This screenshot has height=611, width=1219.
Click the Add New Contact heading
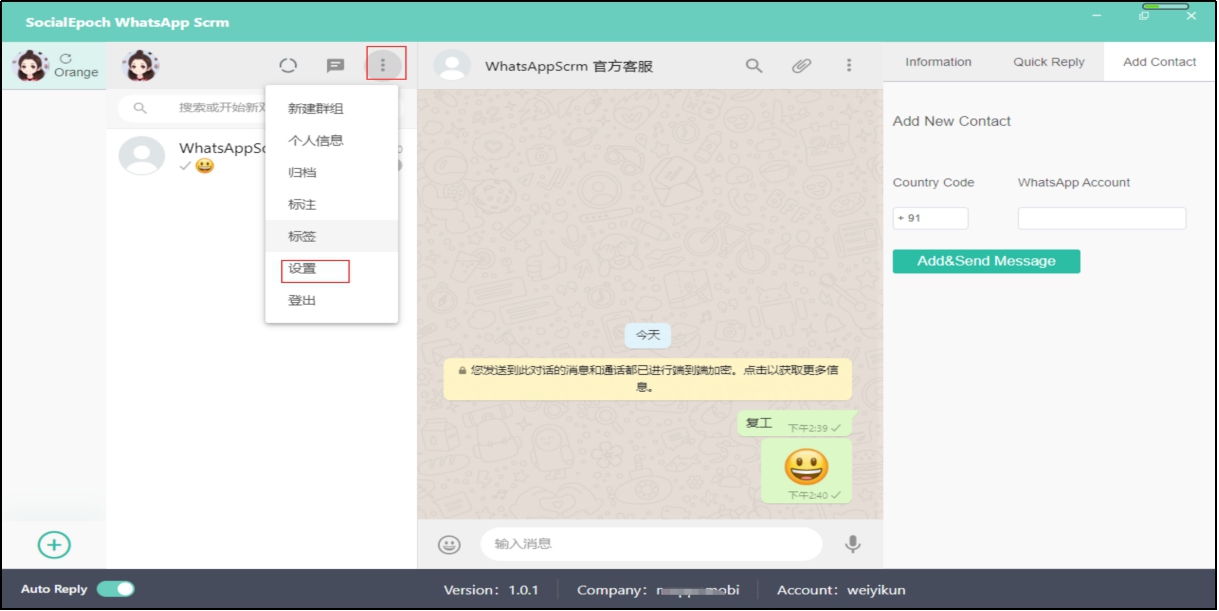(952, 121)
